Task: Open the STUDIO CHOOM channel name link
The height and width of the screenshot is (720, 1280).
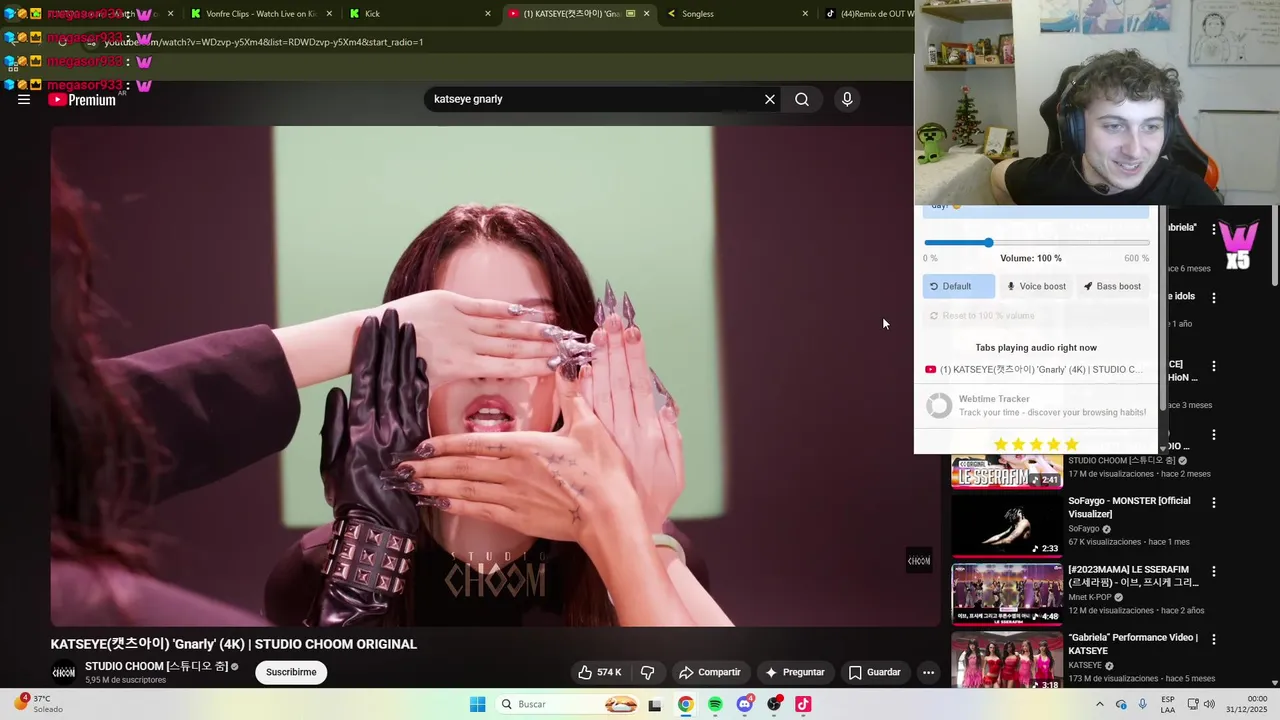Action: (156, 666)
